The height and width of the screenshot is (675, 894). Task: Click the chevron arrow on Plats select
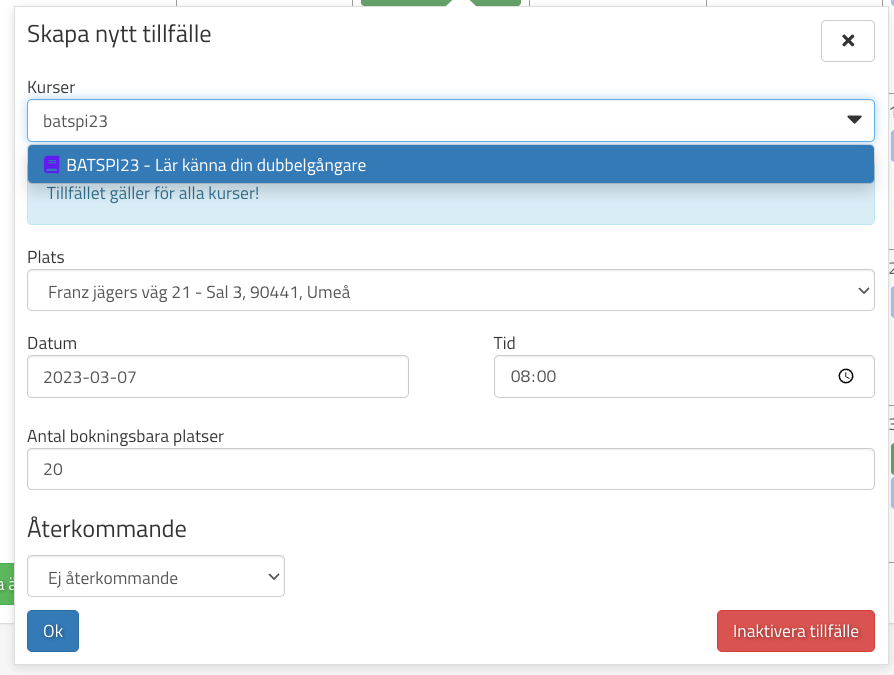coord(864,291)
